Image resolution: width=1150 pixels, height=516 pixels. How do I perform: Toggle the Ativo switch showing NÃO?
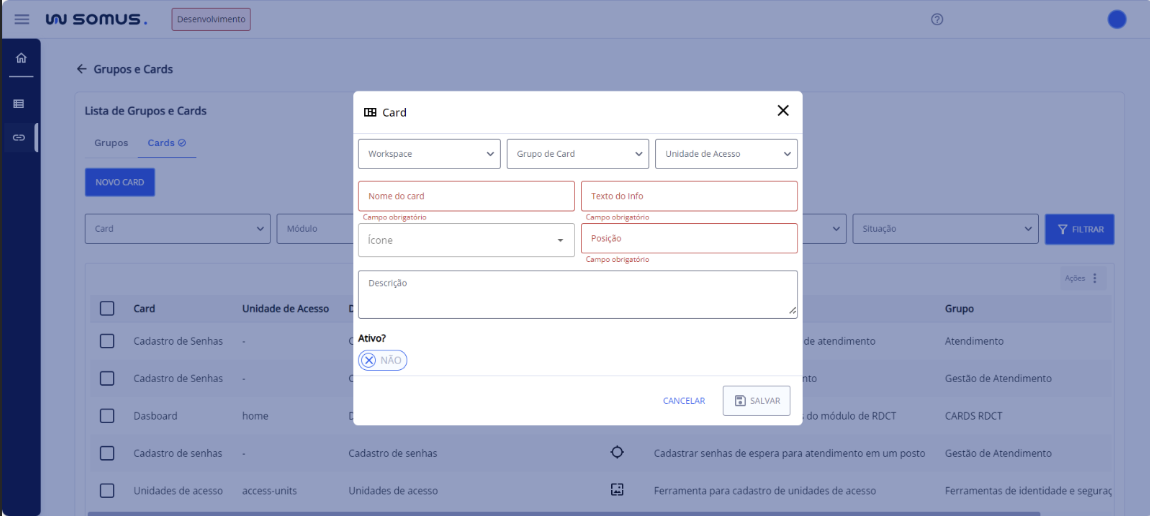click(x=383, y=360)
